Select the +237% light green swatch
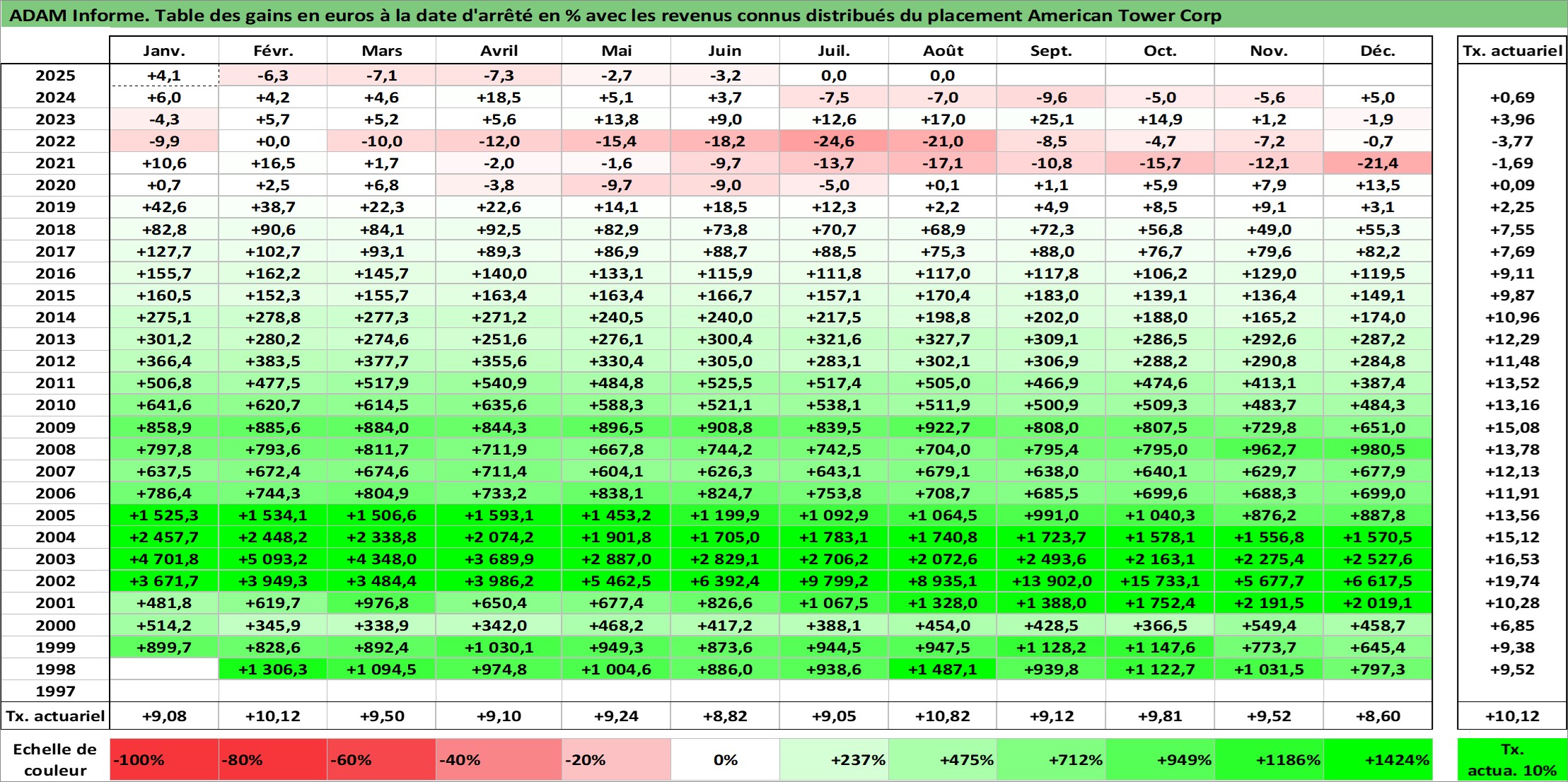The height and width of the screenshot is (782, 1568). (834, 760)
